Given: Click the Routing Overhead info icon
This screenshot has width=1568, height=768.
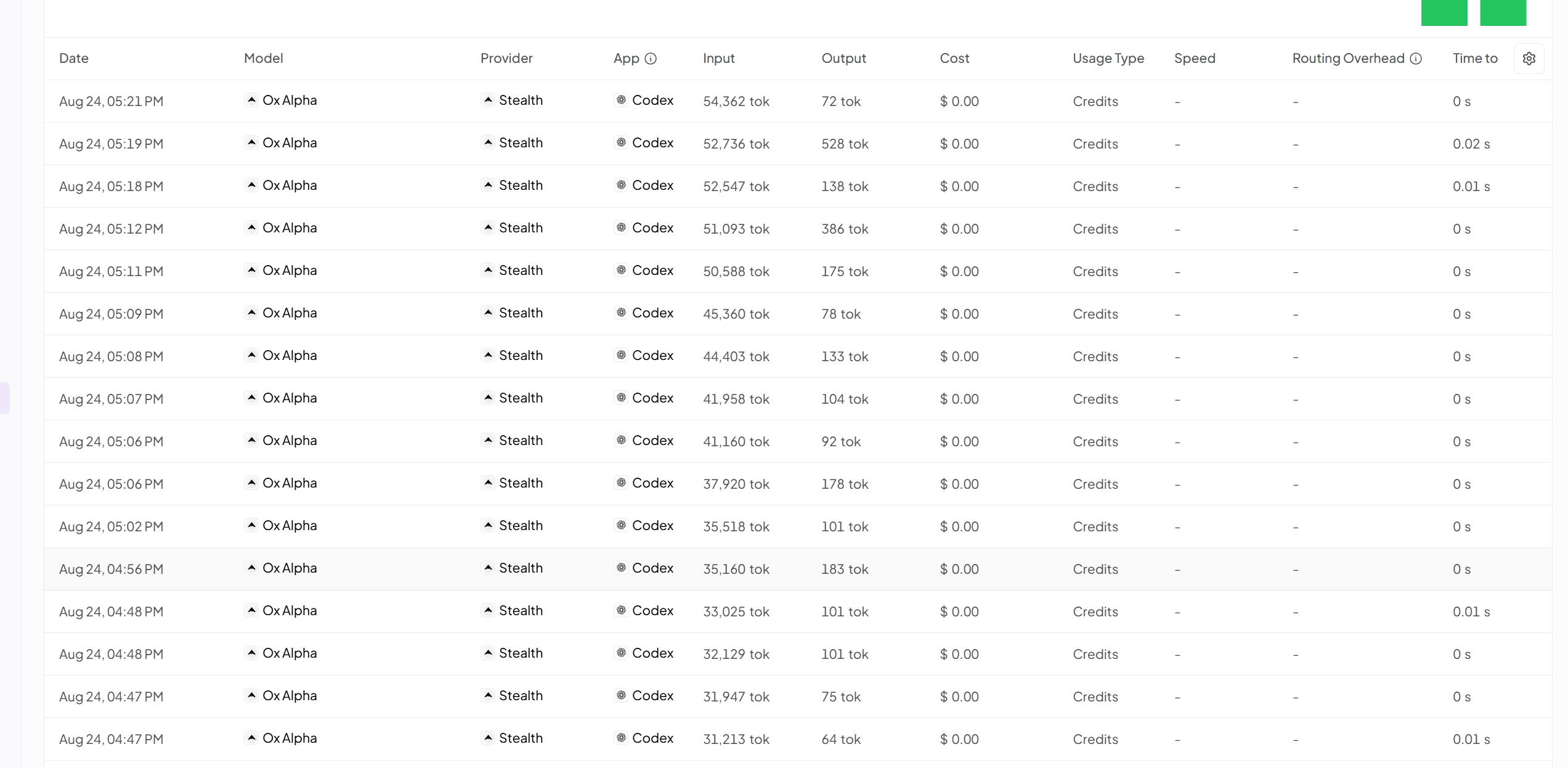Looking at the screenshot, I should click(1416, 59).
